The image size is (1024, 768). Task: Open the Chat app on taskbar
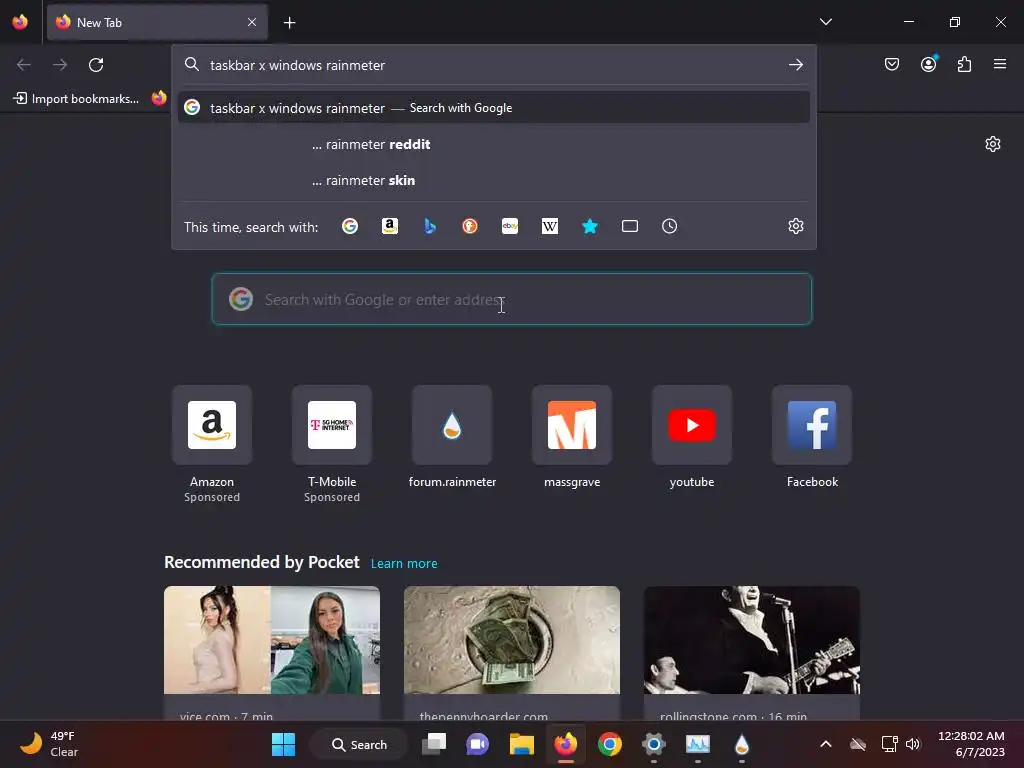pos(477,744)
